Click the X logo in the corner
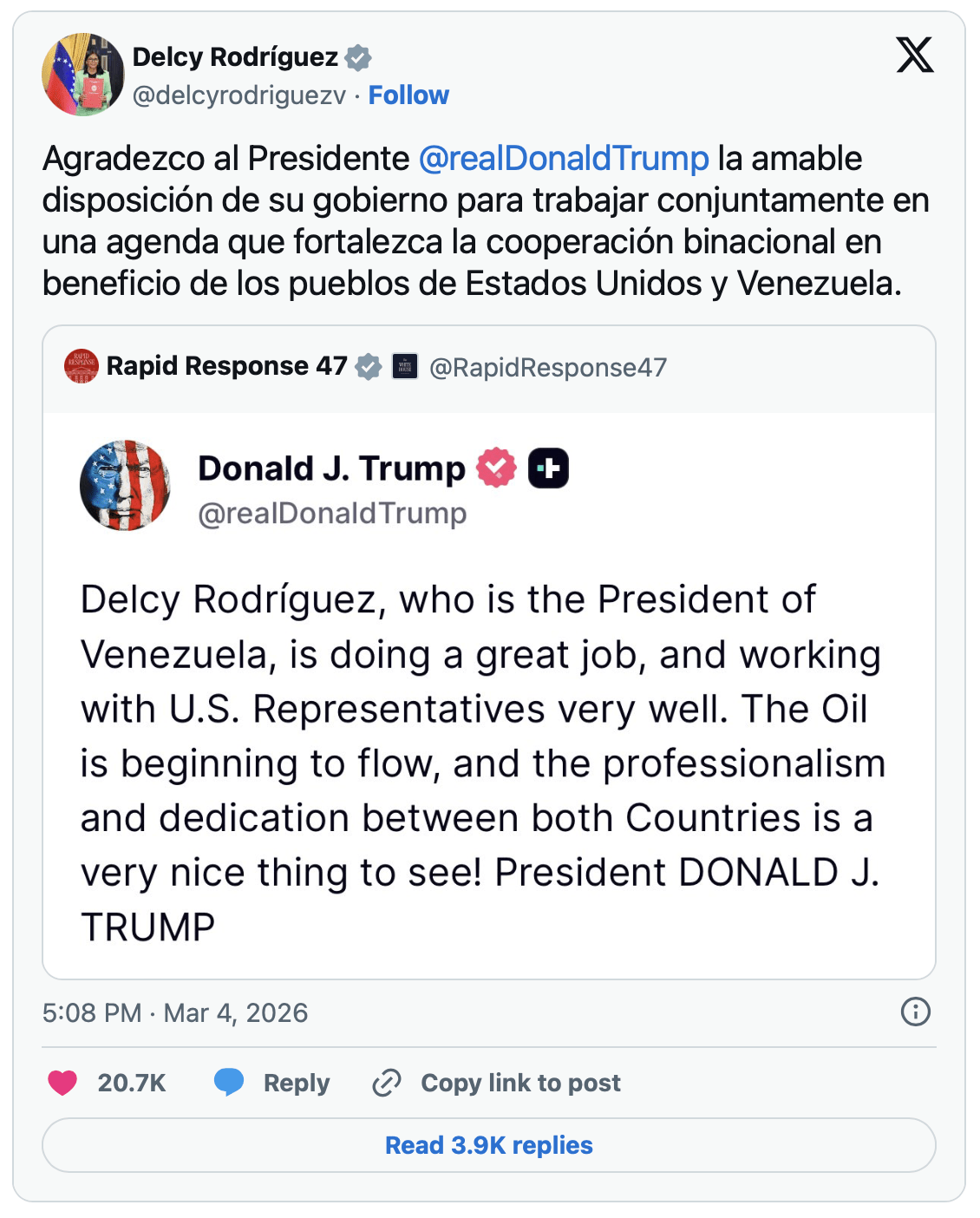 (915, 56)
